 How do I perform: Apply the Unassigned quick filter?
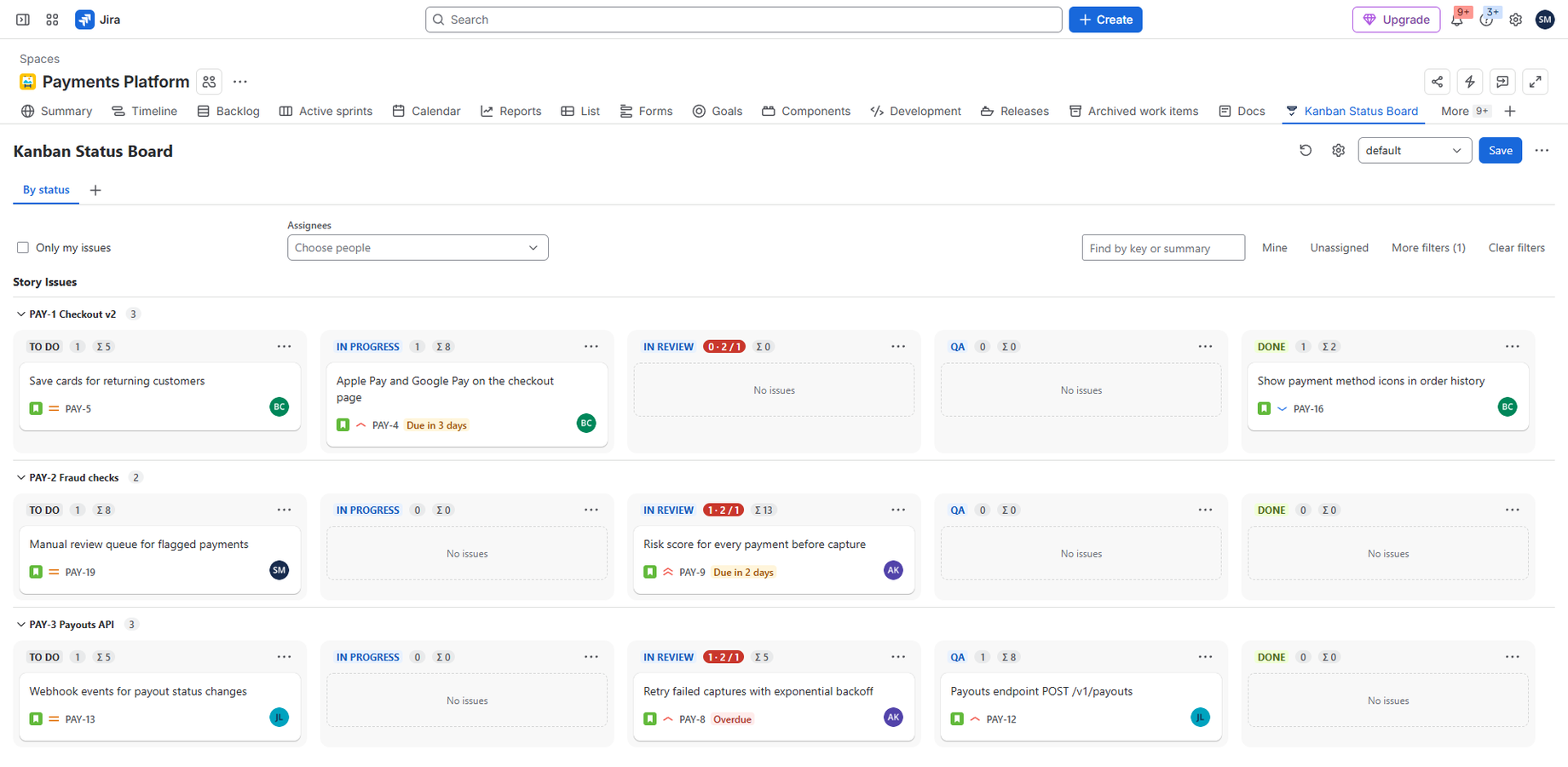click(1339, 248)
